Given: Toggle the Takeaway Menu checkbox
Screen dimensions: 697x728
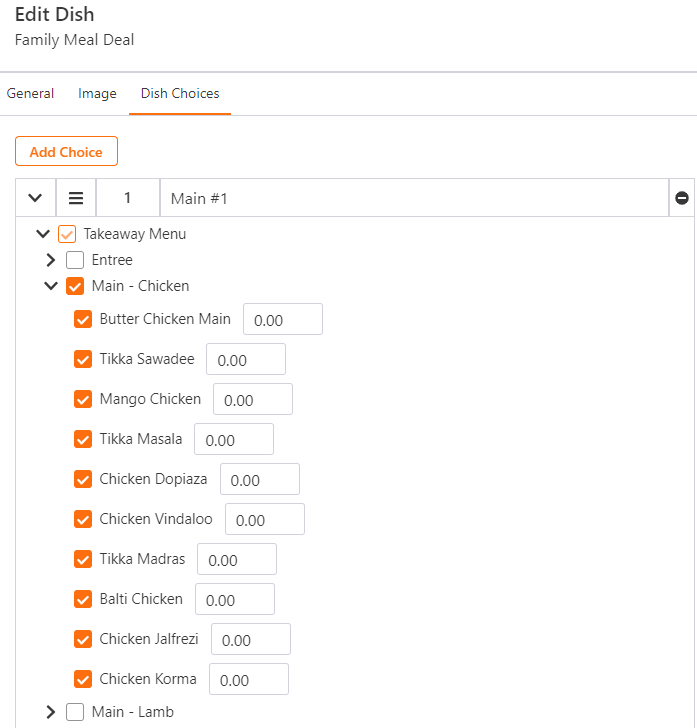Looking at the screenshot, I should [67, 234].
